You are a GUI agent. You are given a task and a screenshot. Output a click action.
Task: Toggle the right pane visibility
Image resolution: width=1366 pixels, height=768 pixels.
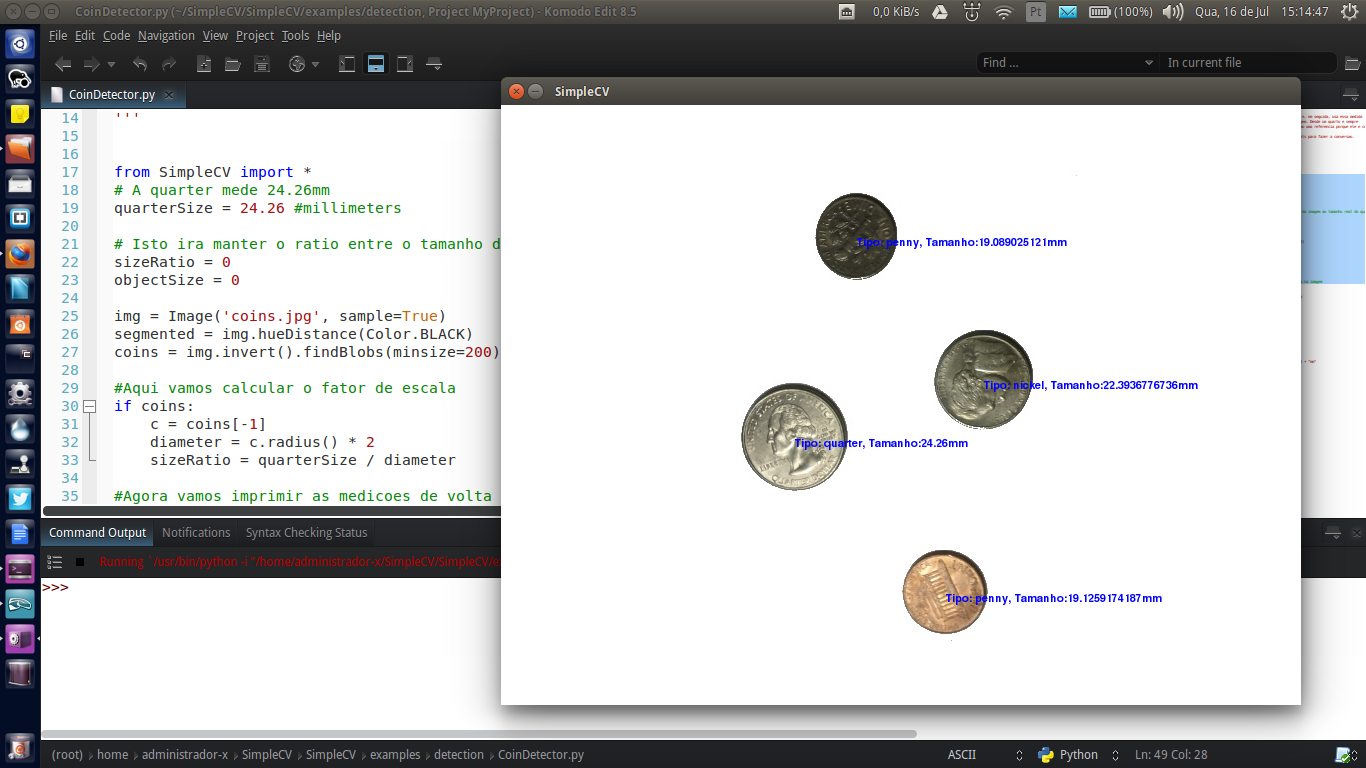[x=403, y=63]
